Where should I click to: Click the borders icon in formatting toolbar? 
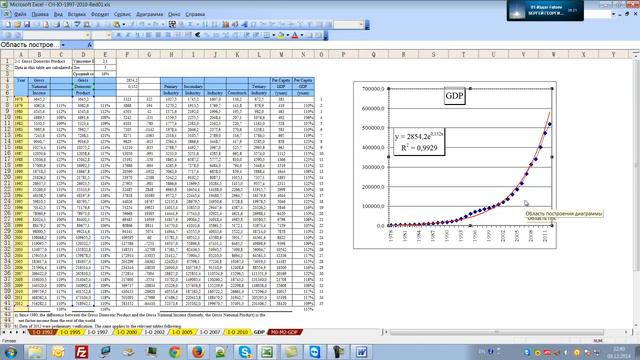coord(267,36)
